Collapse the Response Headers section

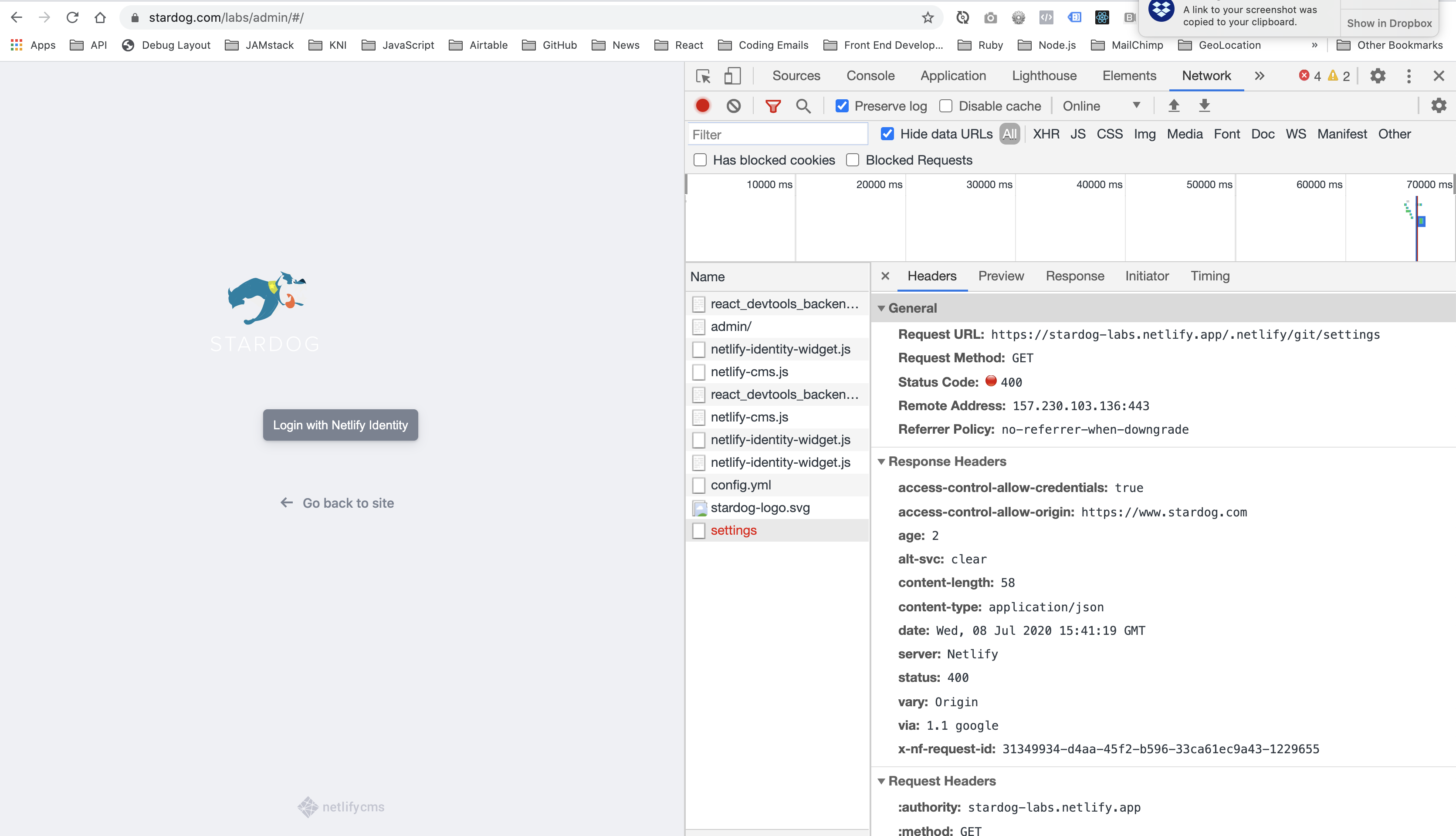(x=882, y=461)
